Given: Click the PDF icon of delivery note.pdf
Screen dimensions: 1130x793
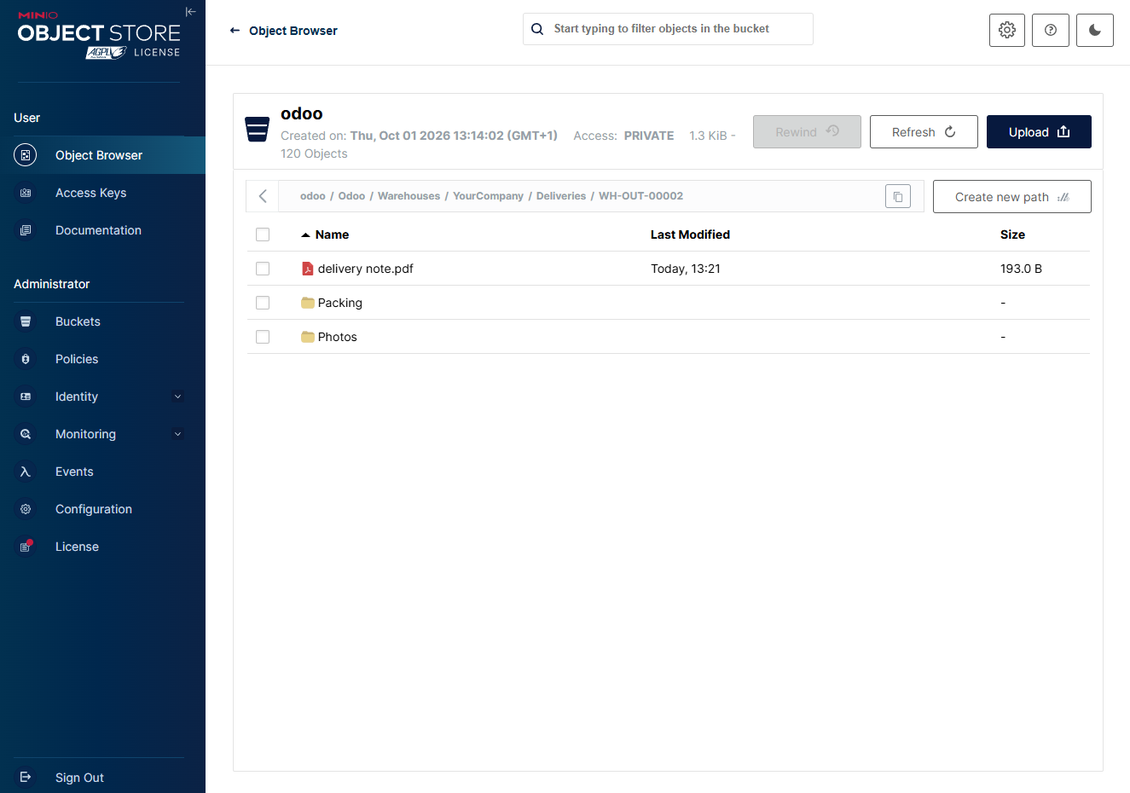Looking at the screenshot, I should click(x=307, y=269).
